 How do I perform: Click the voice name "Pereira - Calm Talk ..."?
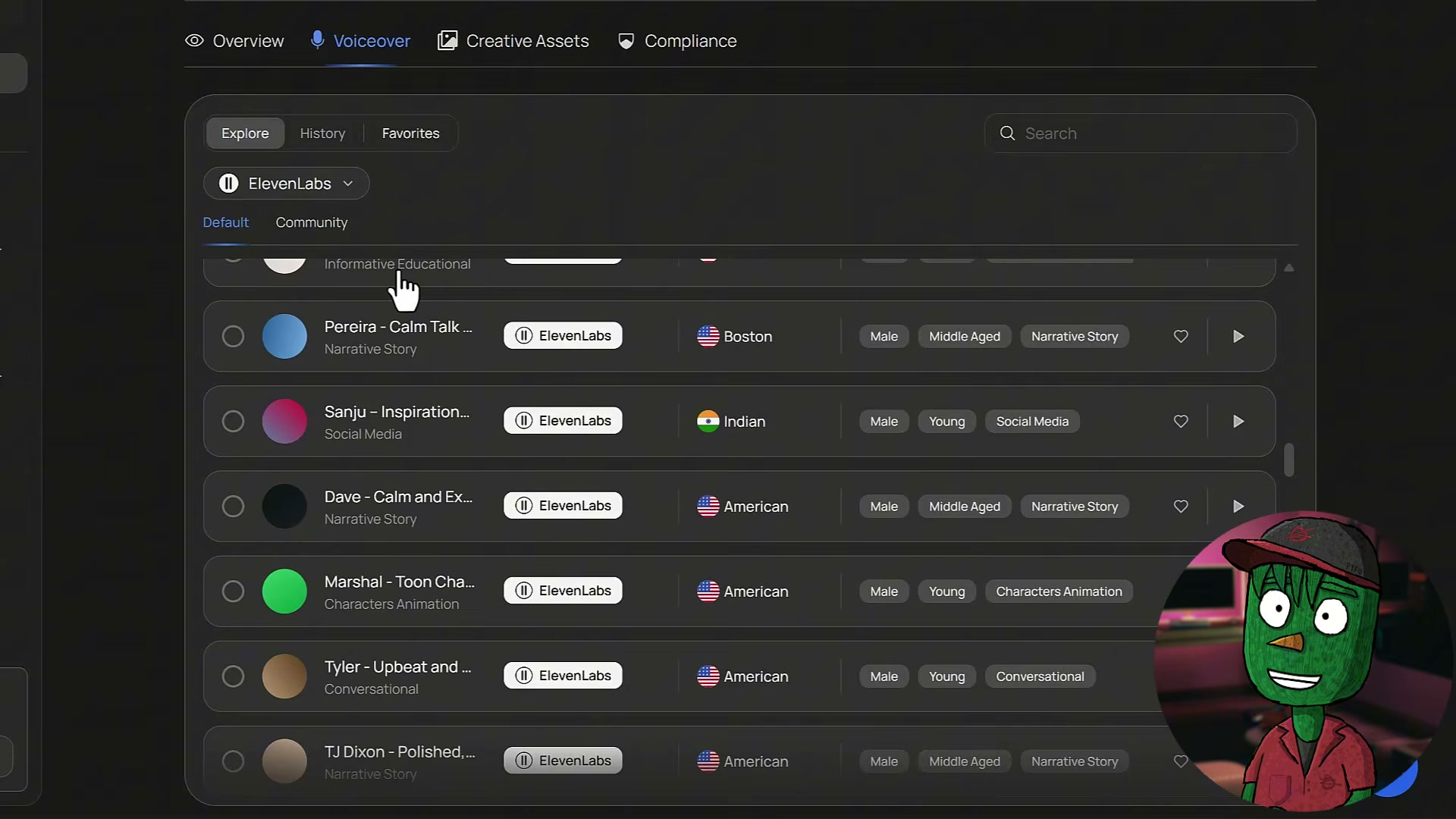398,327
